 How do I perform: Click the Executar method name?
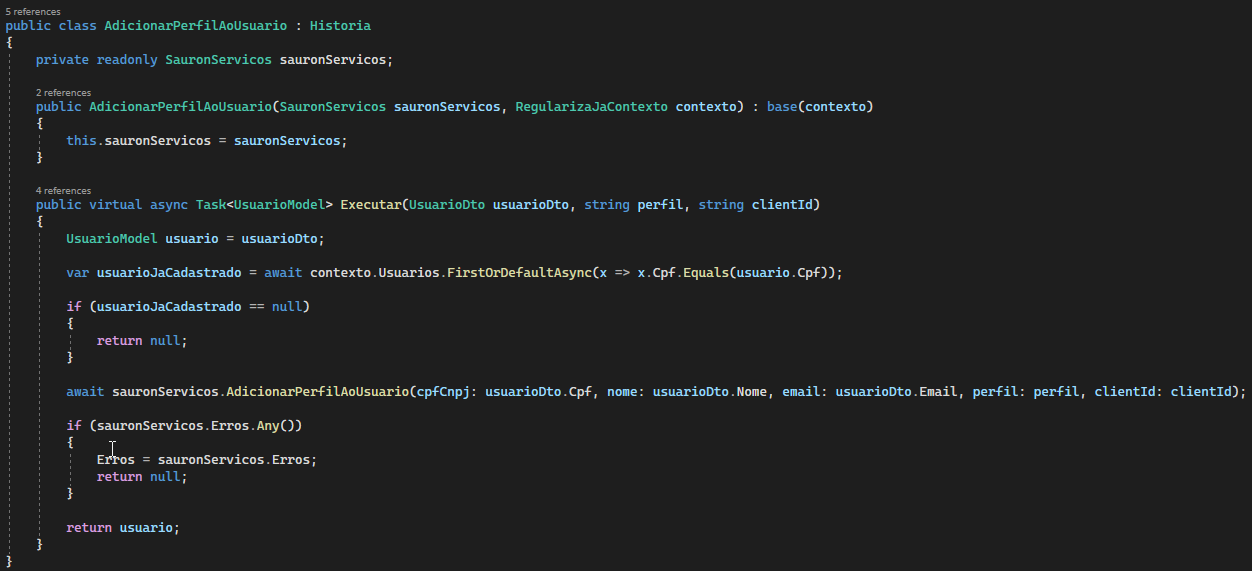coord(371,205)
